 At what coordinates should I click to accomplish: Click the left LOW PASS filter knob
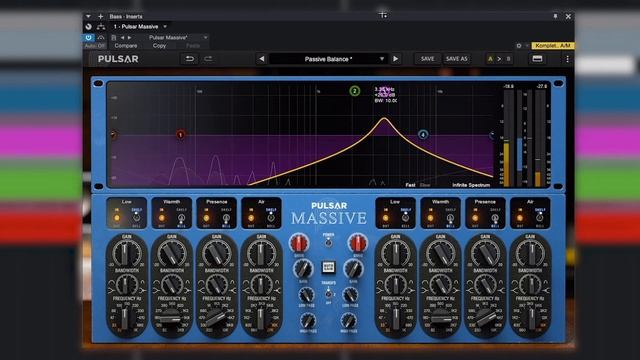(x=306, y=295)
